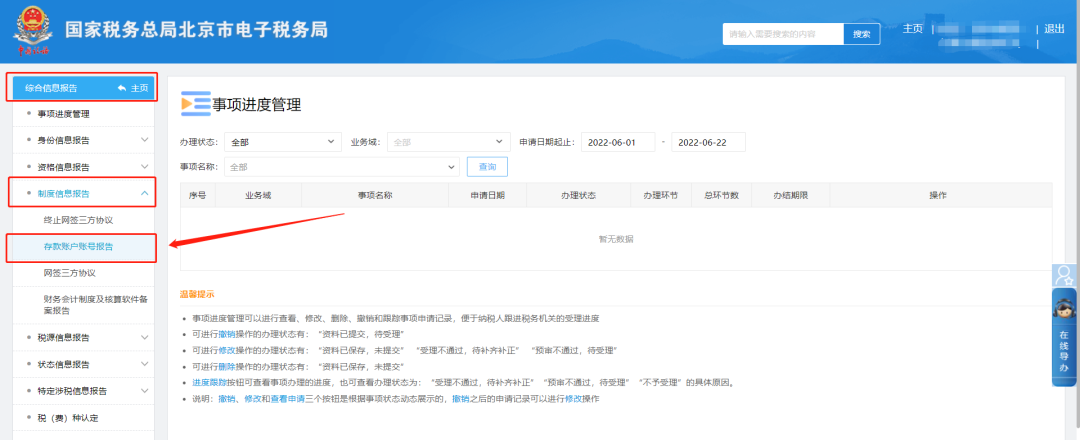The image size is (1080, 440).
Task: Click the start date field 2022-06-01
Action: click(x=619, y=143)
